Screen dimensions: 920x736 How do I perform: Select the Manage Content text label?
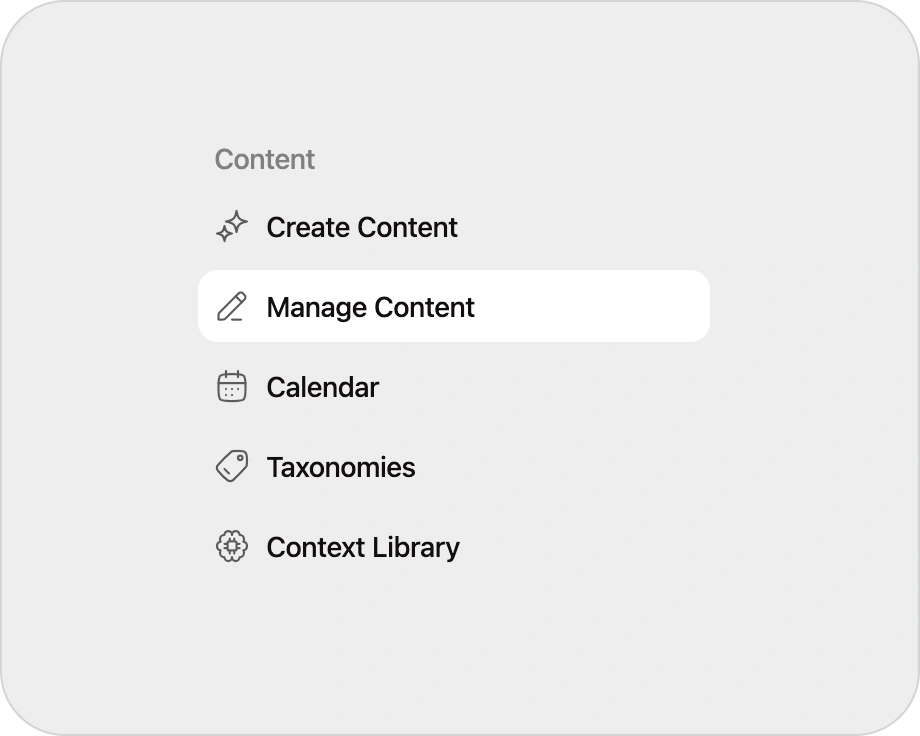[370, 307]
